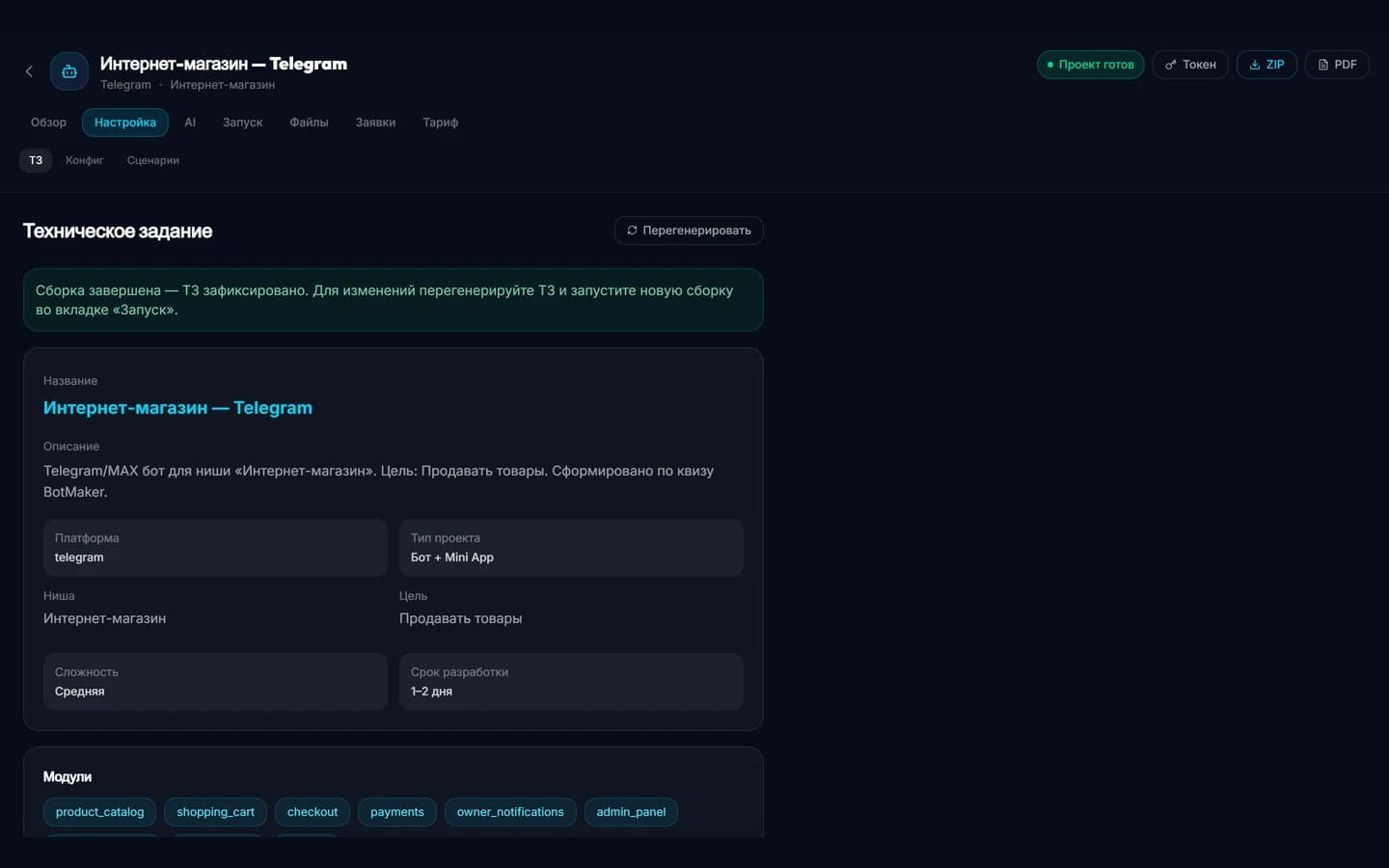Click Перегенерировать button

click(x=689, y=231)
